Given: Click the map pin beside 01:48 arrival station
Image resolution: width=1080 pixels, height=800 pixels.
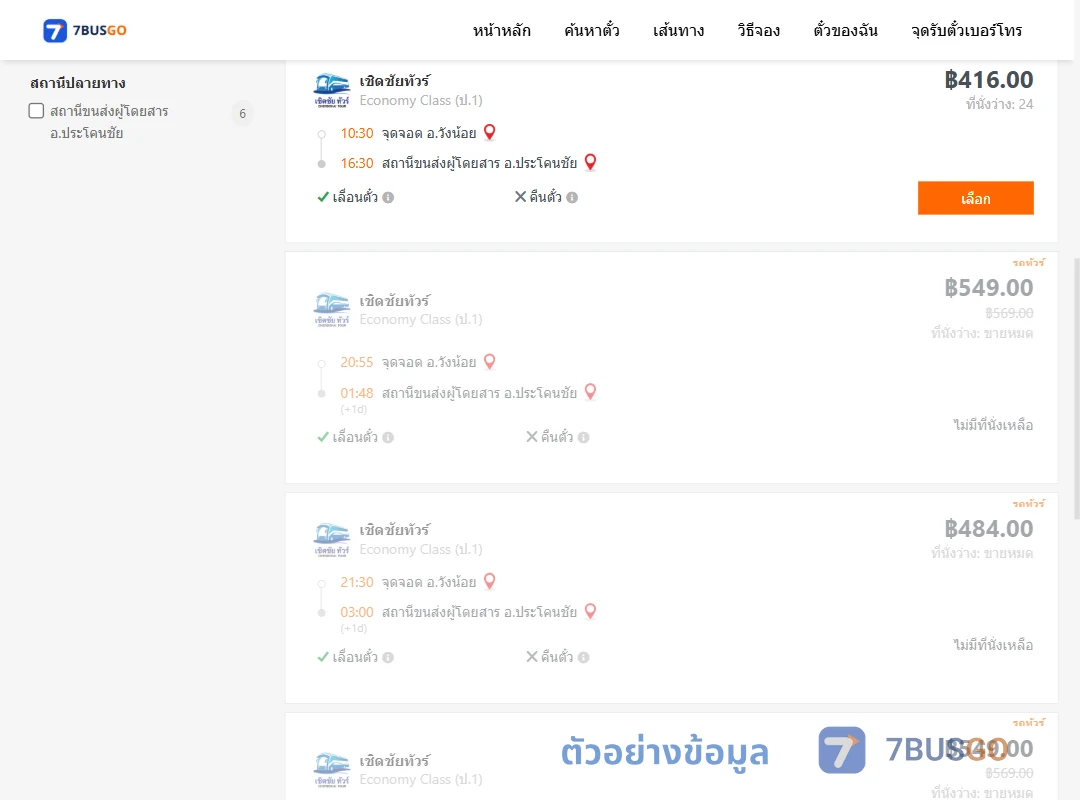Looking at the screenshot, I should click(590, 392).
